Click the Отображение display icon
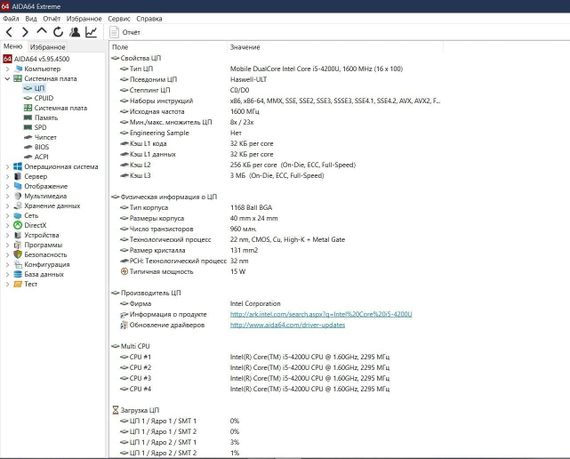This screenshot has width=570, height=459. [x=18, y=186]
